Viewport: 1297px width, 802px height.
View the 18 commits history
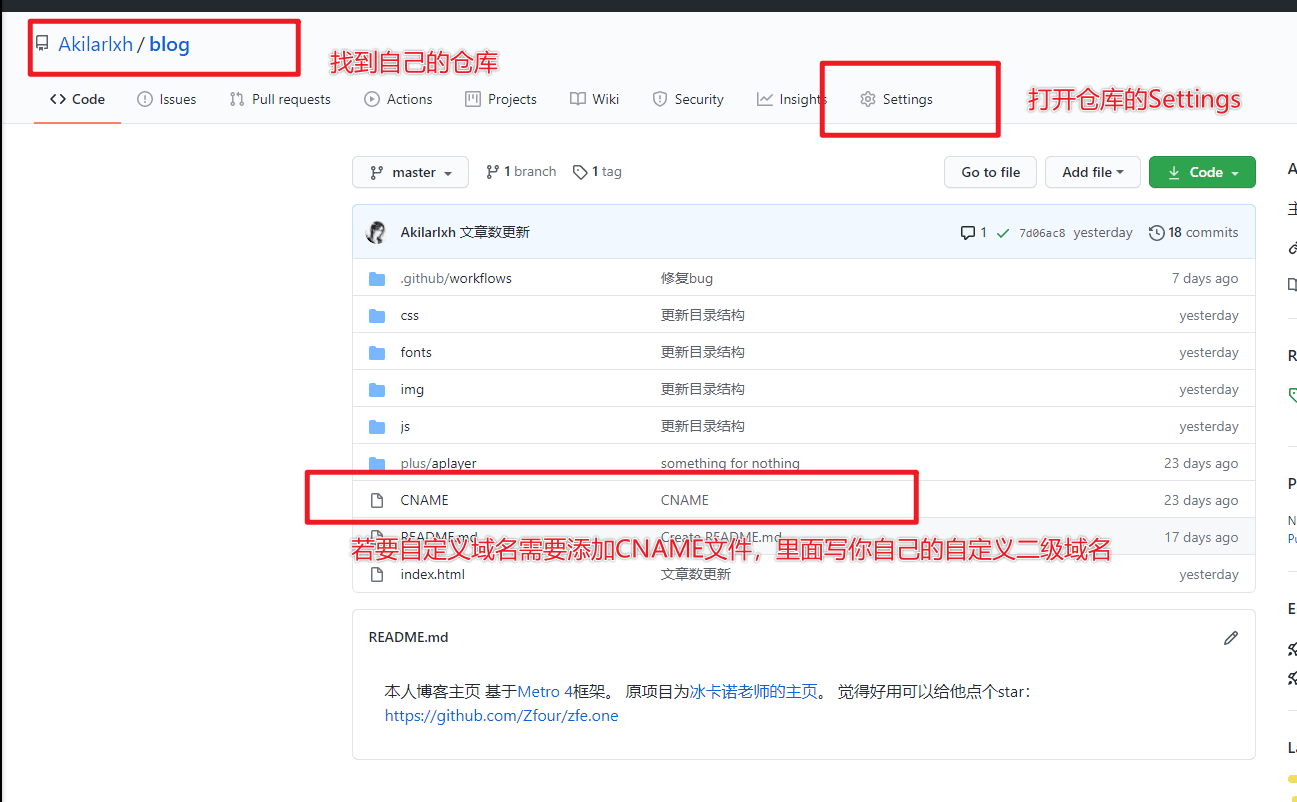tap(1194, 232)
